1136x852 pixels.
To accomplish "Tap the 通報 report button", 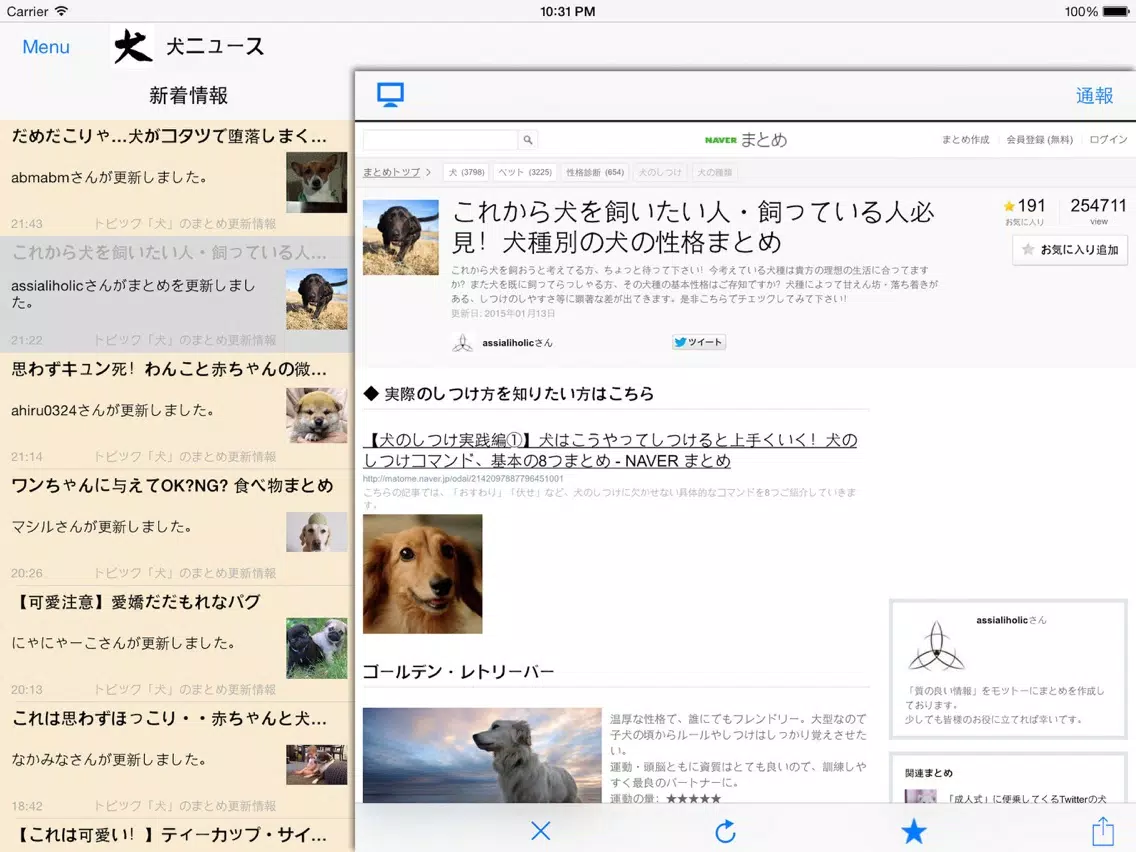I will click(1094, 96).
